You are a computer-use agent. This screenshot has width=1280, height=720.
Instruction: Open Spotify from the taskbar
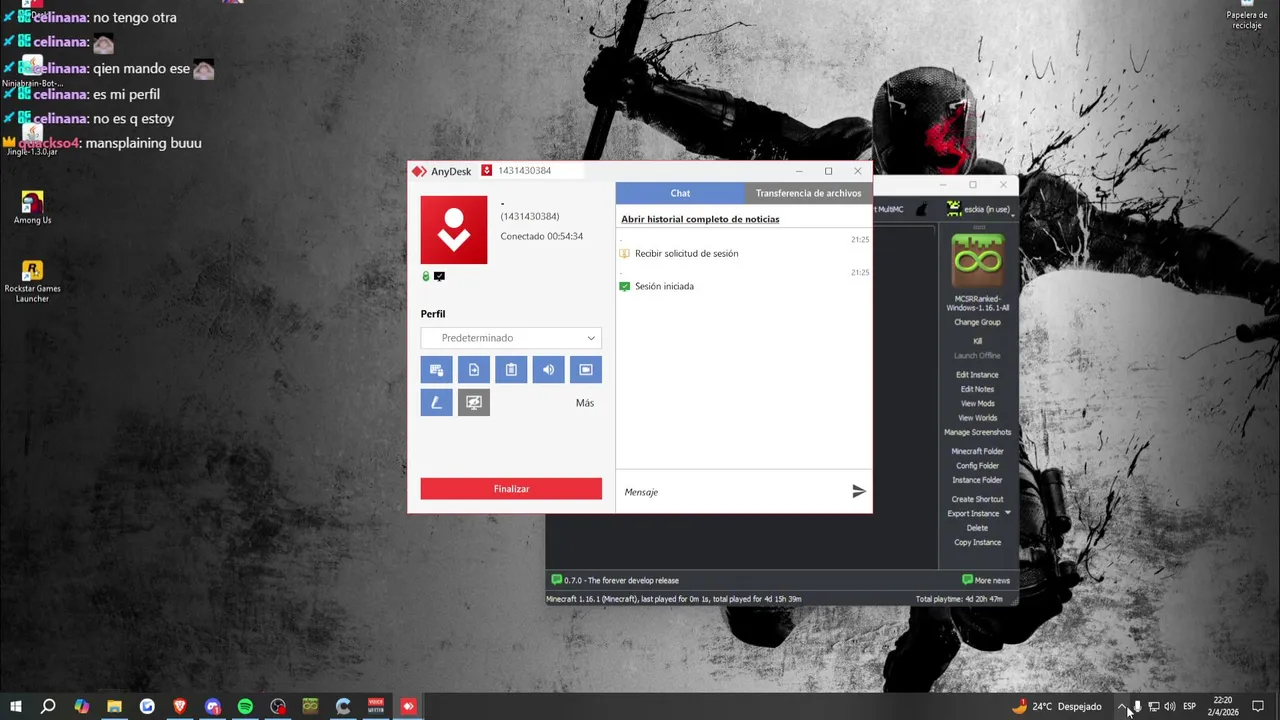point(245,707)
